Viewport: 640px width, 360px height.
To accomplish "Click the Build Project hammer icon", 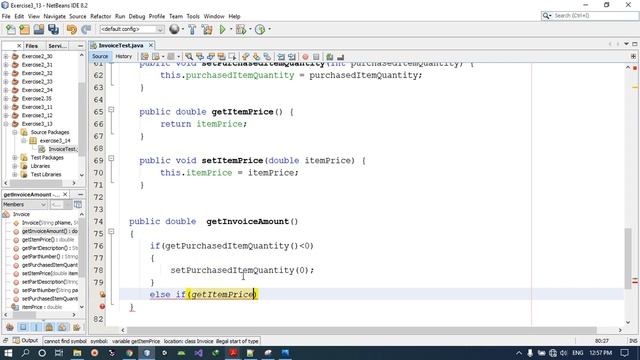I will [192, 29].
